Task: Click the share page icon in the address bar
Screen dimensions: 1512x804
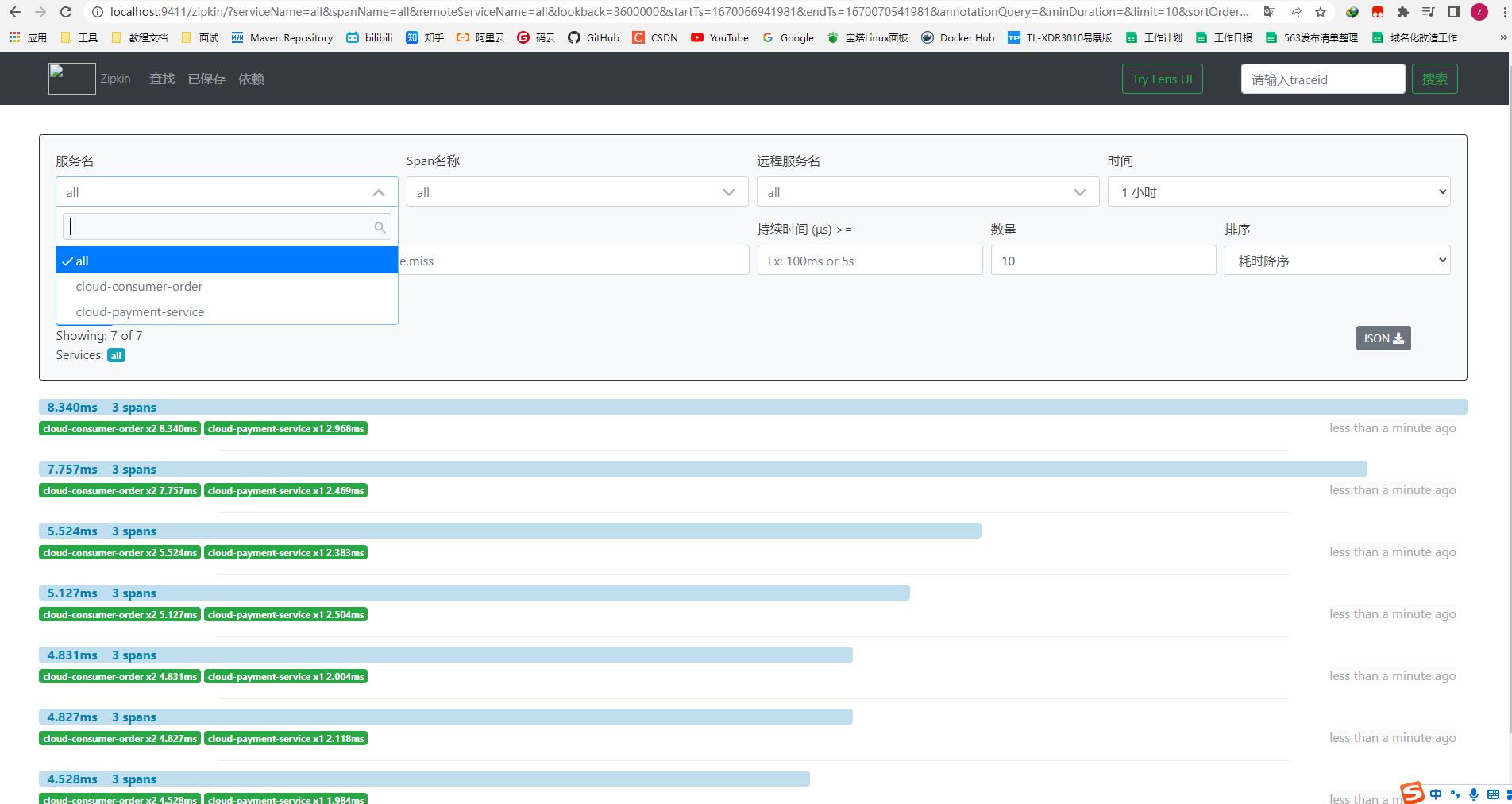Action: 1295,12
